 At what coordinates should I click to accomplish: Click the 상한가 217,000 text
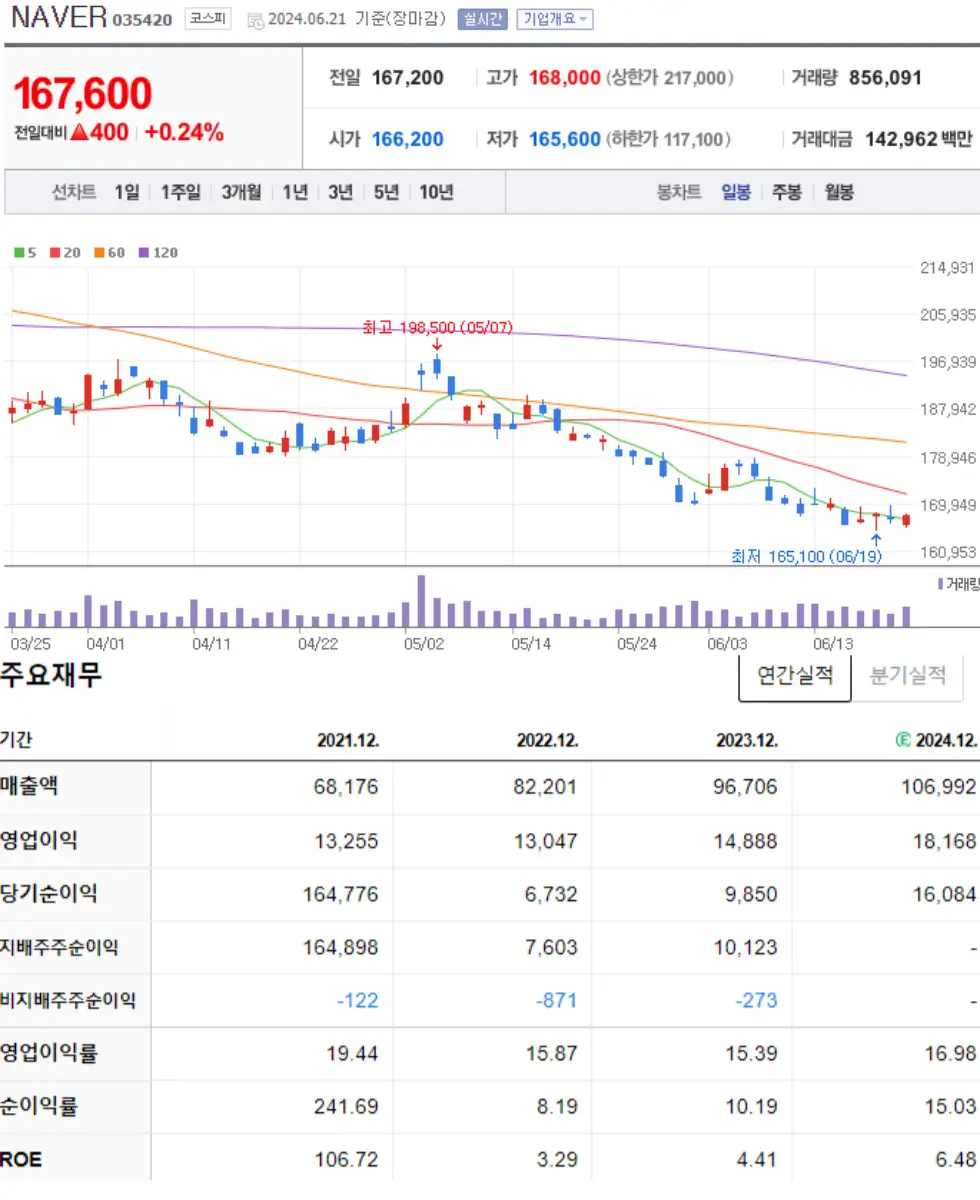[x=670, y=77]
